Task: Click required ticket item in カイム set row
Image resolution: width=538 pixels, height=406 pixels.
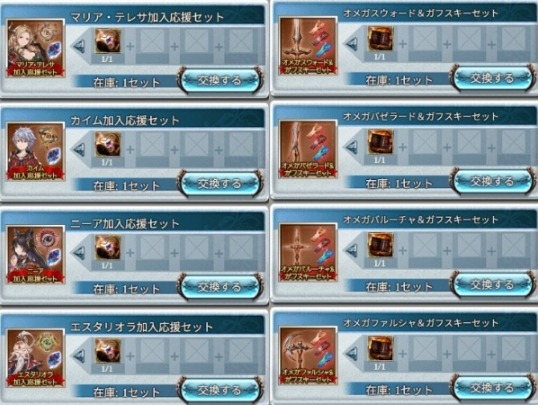Action: [x=108, y=144]
